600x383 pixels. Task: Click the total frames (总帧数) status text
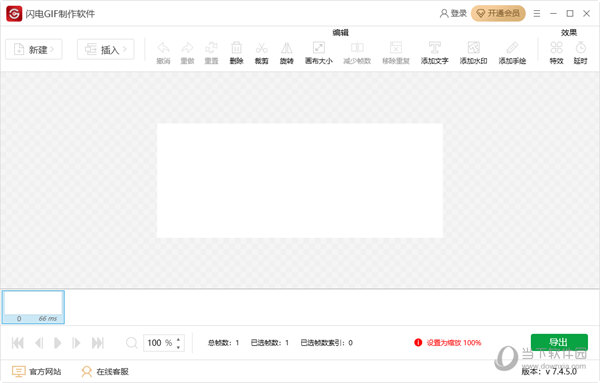[x=223, y=343]
